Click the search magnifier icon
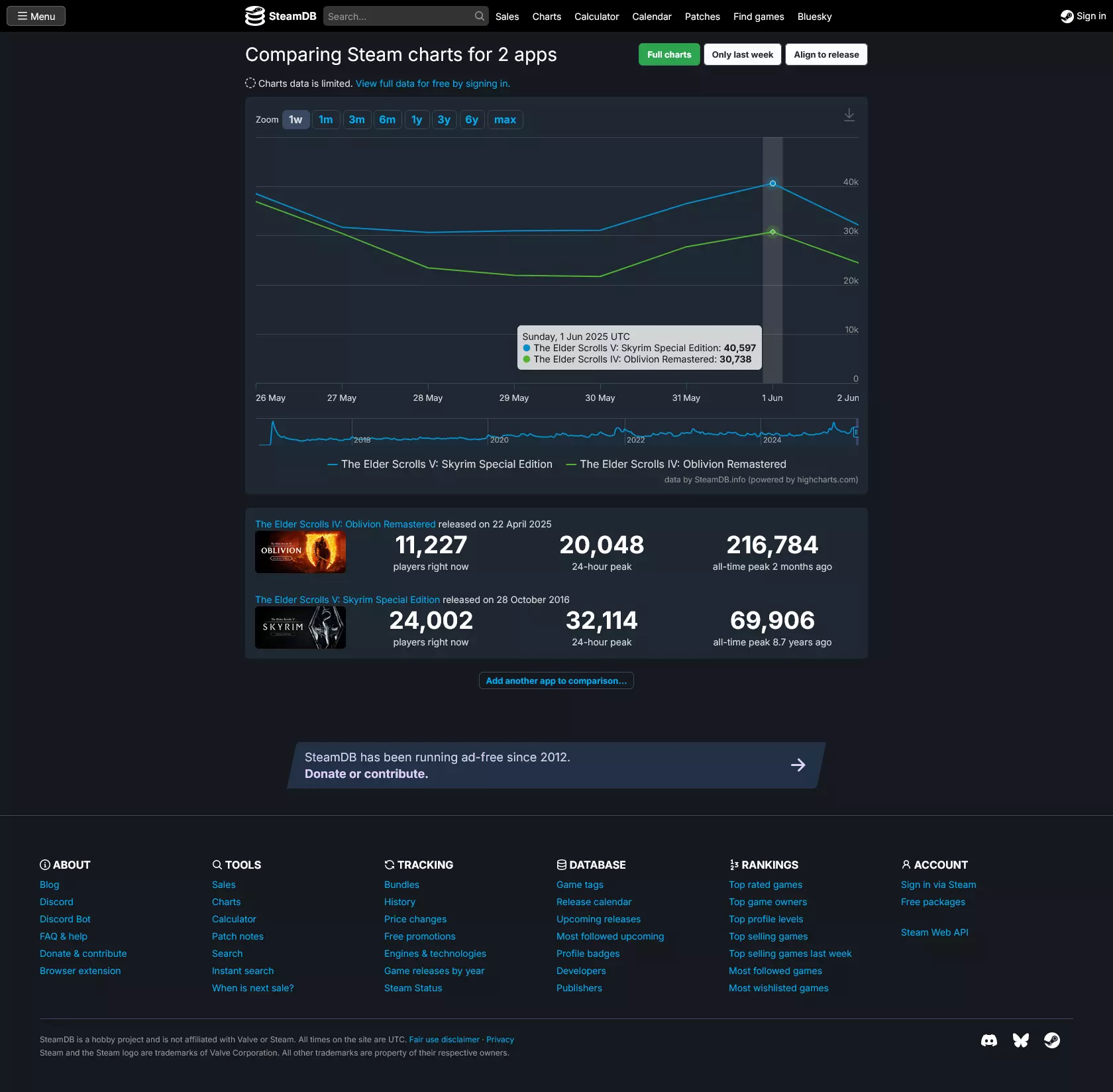The width and height of the screenshot is (1113, 1092). click(480, 16)
